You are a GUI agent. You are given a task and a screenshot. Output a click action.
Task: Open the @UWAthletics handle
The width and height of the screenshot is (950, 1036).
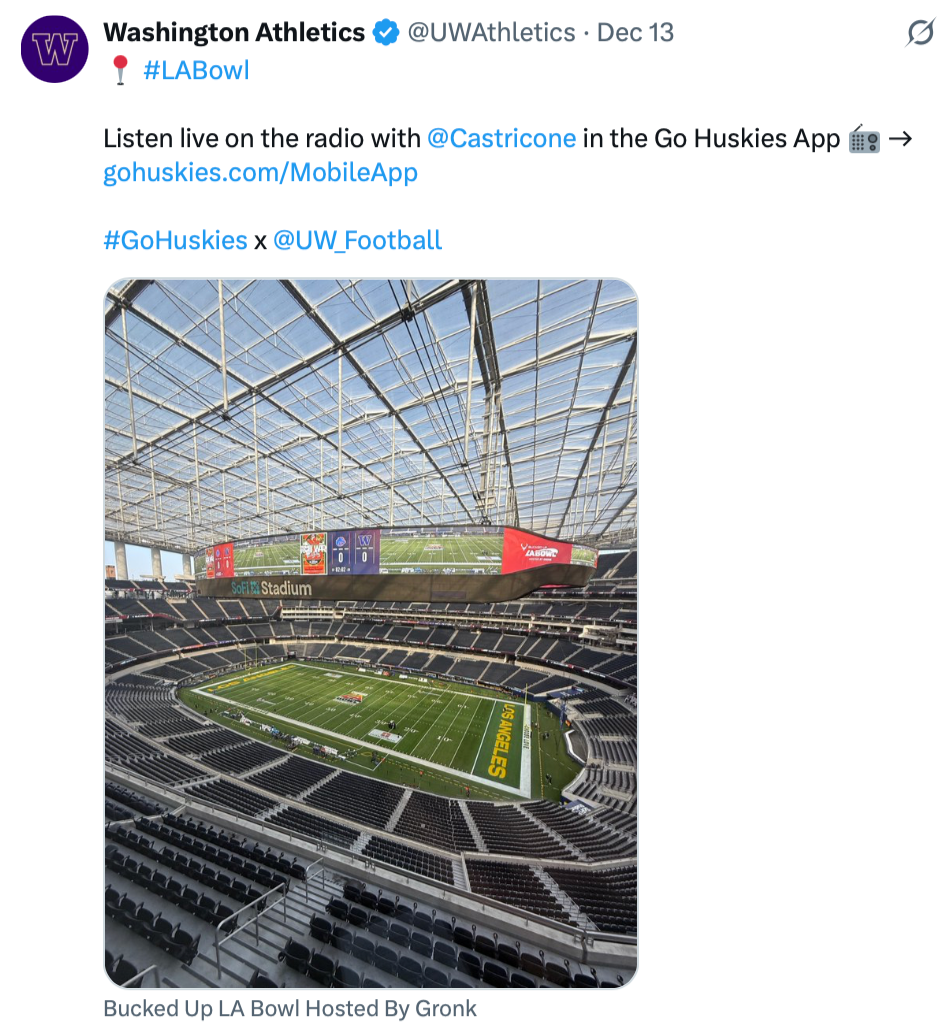[x=491, y=33]
